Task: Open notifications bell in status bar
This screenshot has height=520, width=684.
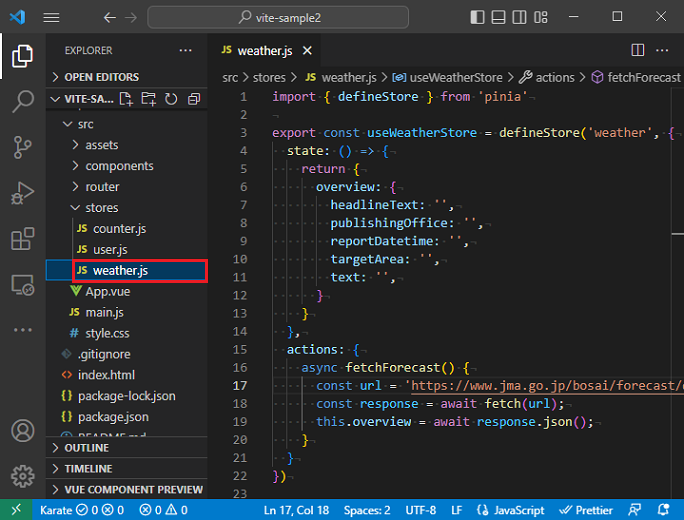Action: 663,510
